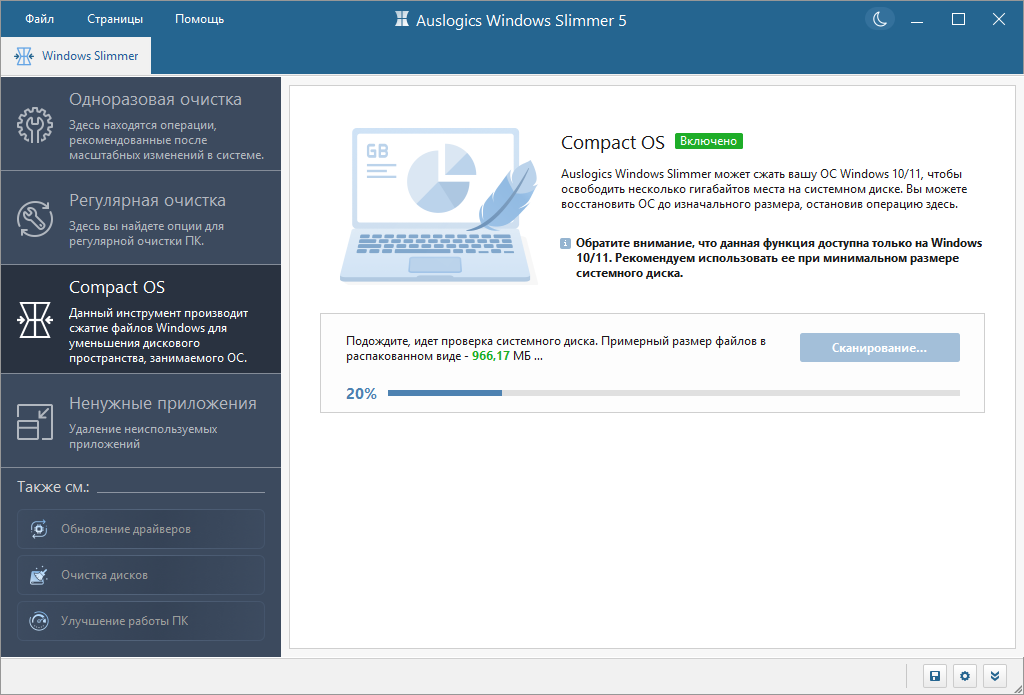
Task: Click the Сканирование... button
Action: pyautogui.click(x=880, y=348)
